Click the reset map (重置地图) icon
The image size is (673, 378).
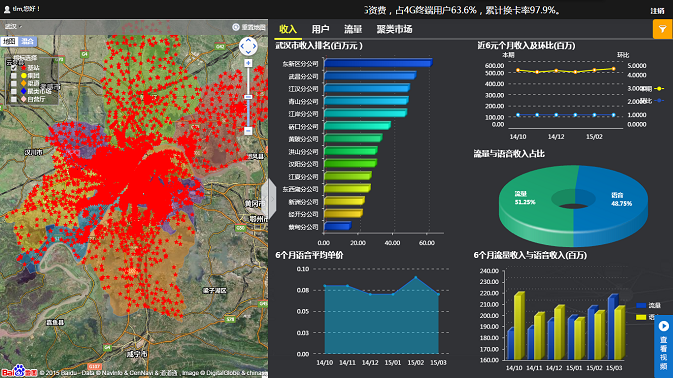click(x=236, y=27)
